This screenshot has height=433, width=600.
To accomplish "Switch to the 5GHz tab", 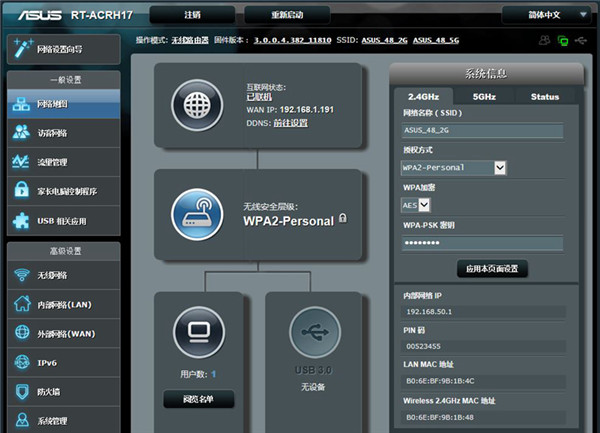I will point(484,97).
